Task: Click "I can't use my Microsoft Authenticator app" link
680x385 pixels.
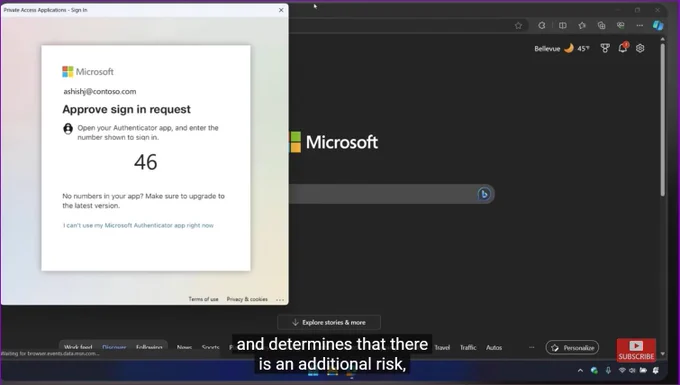Action: [x=138, y=225]
